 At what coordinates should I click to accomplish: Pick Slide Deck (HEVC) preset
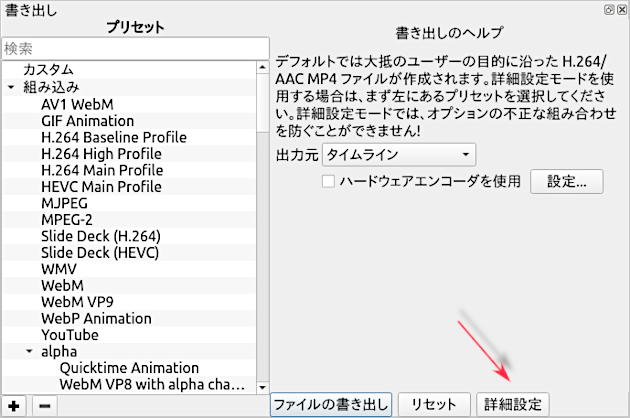[100, 252]
